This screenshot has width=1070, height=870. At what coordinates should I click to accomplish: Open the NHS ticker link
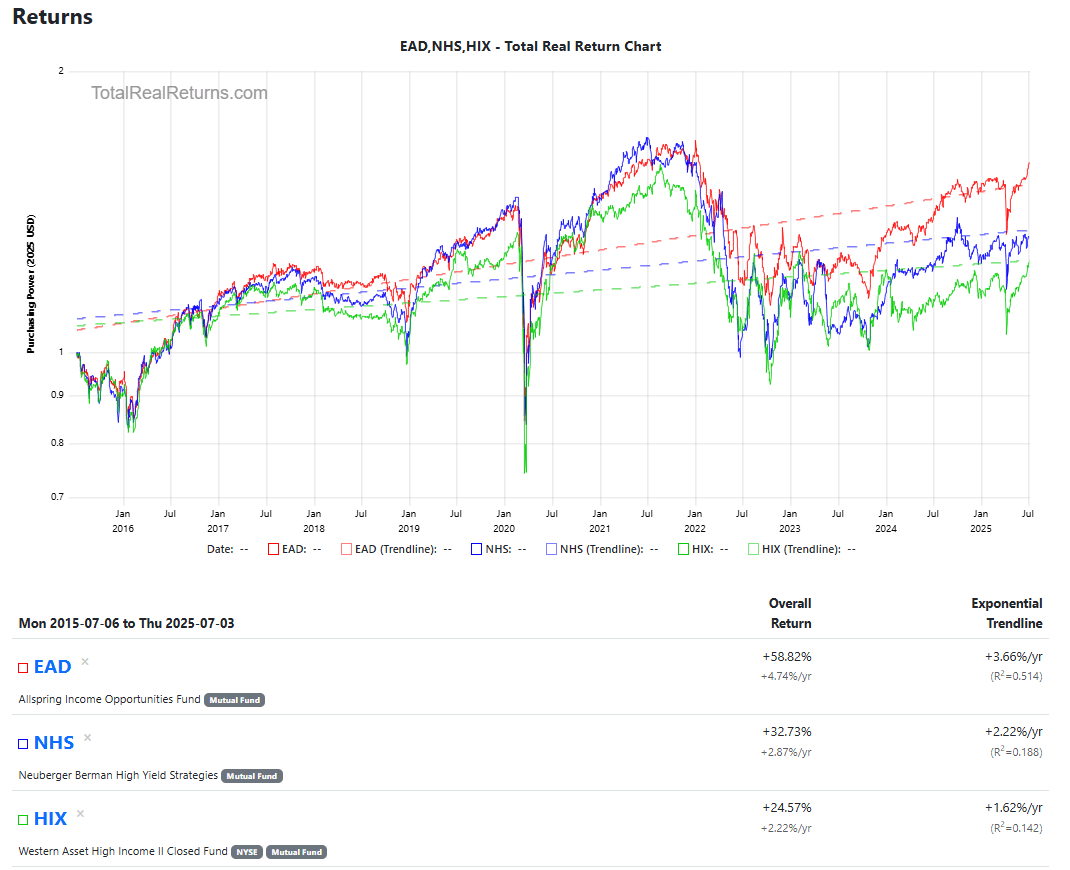(x=52, y=743)
